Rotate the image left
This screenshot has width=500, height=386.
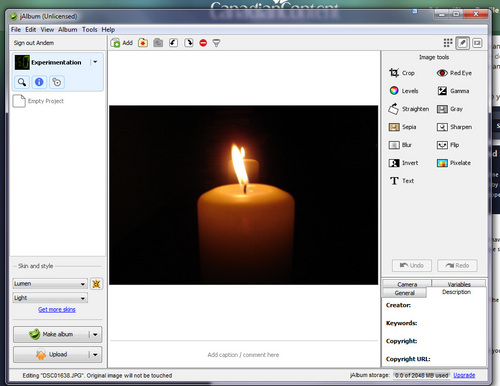tap(173, 43)
